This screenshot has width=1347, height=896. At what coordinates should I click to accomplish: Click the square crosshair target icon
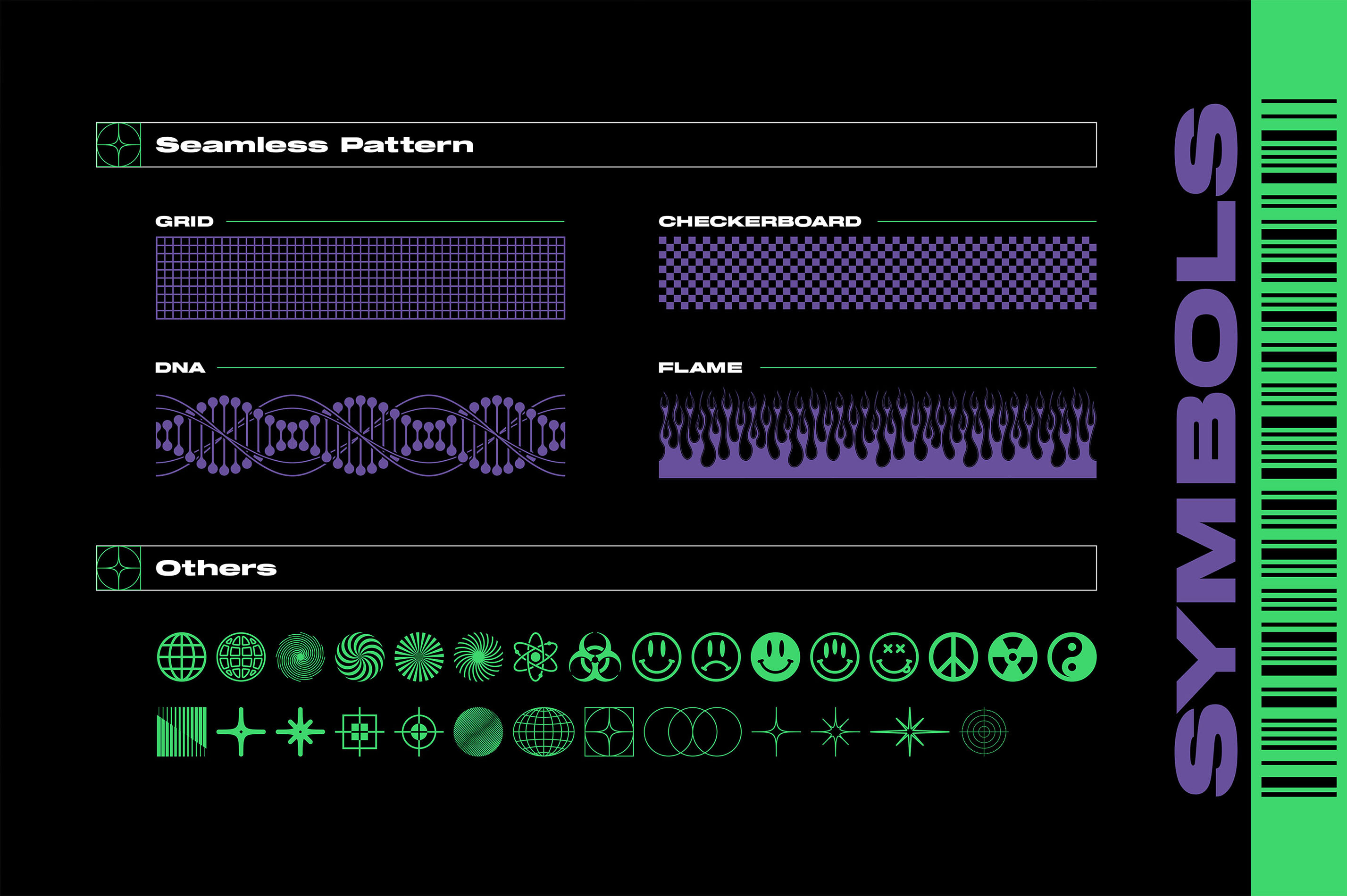click(x=360, y=731)
